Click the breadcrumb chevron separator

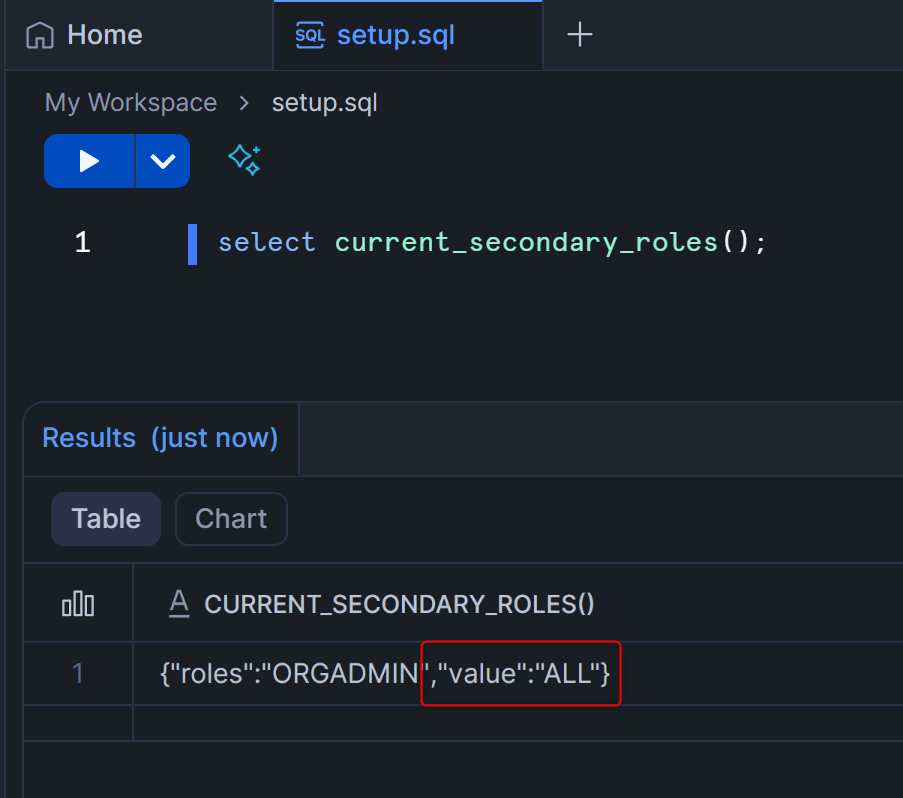click(x=244, y=103)
